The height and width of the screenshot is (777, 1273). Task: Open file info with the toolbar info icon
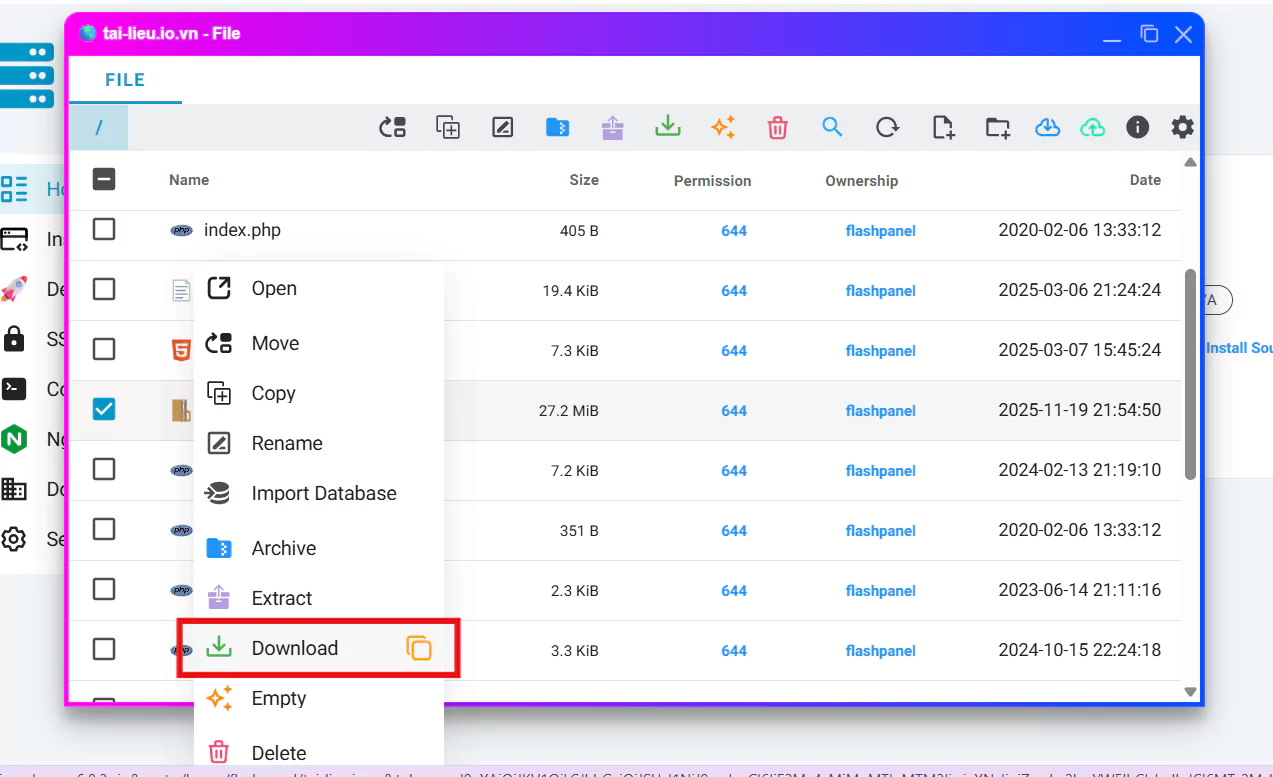[1137, 127]
